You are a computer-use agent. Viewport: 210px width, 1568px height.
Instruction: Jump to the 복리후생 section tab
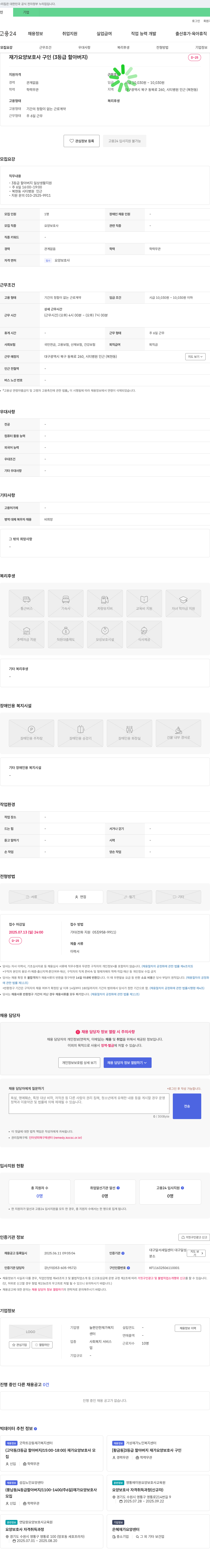click(x=124, y=47)
